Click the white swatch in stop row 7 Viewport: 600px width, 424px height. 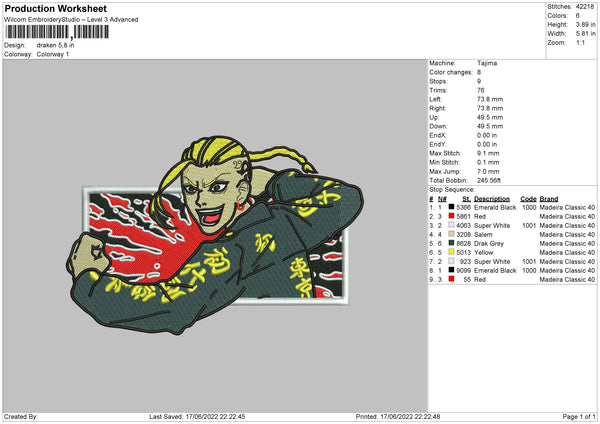tap(451, 261)
